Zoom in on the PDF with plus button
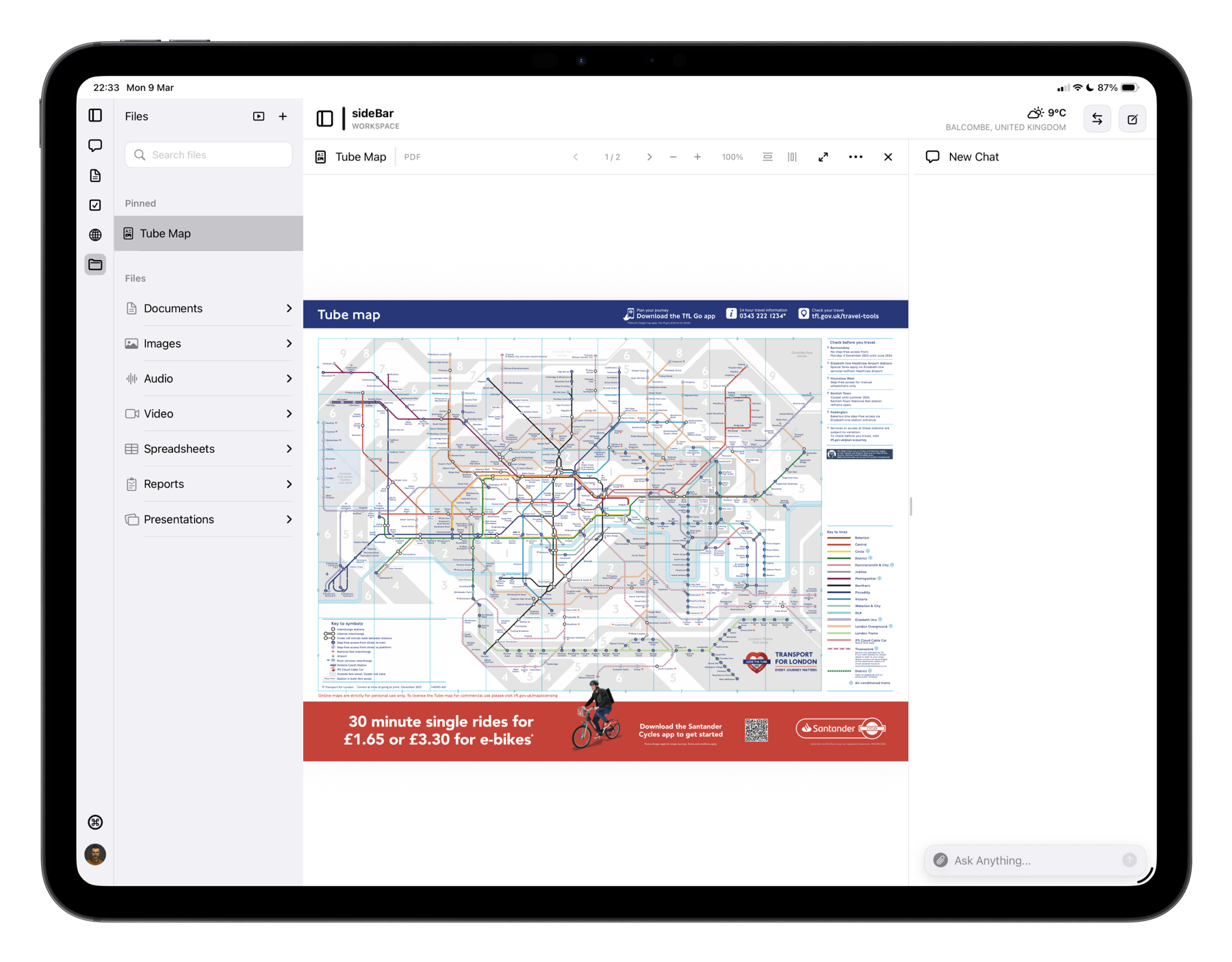The width and height of the screenshot is (1232, 962). point(697,157)
